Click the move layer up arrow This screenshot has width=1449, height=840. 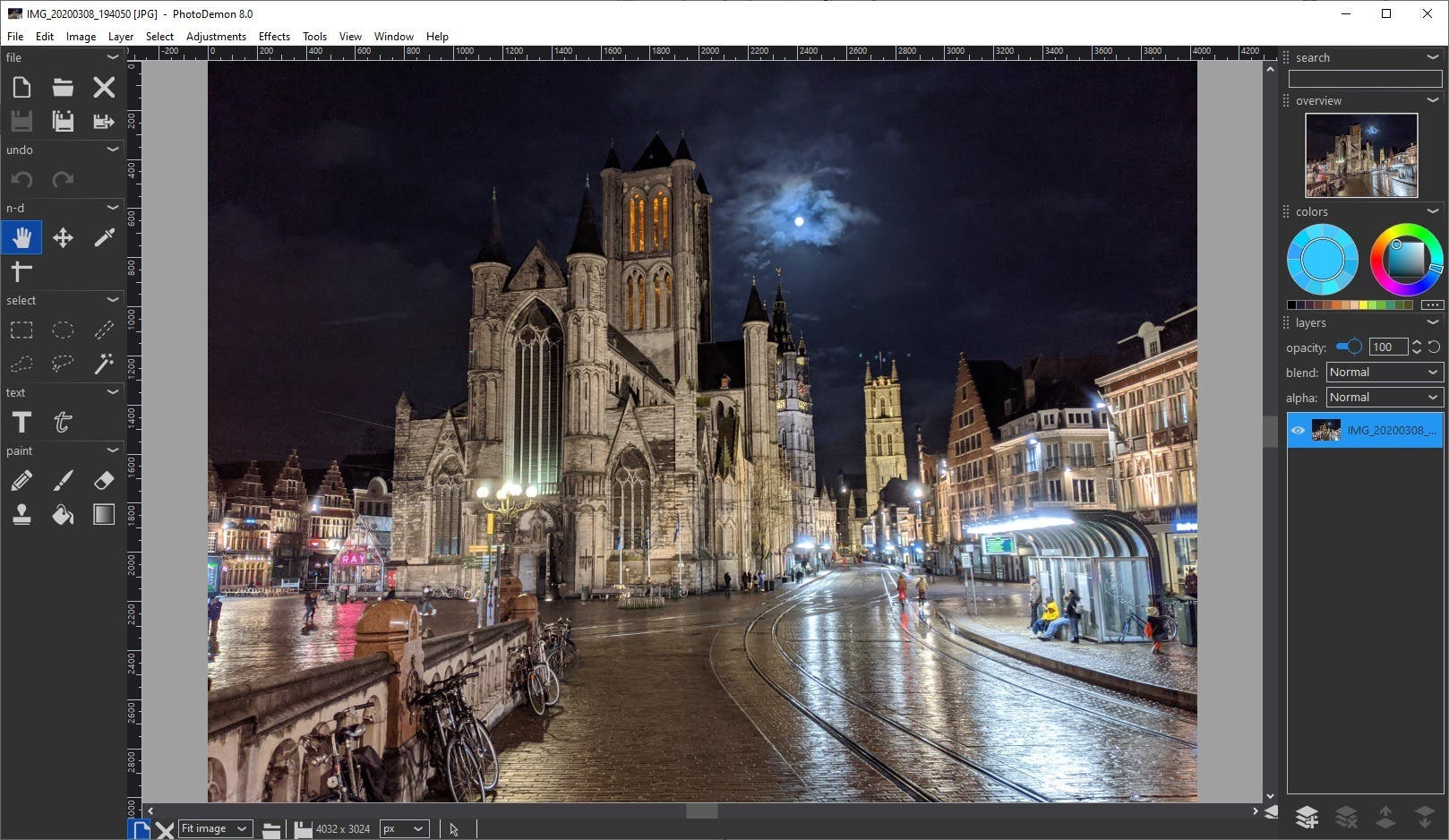point(1385,817)
